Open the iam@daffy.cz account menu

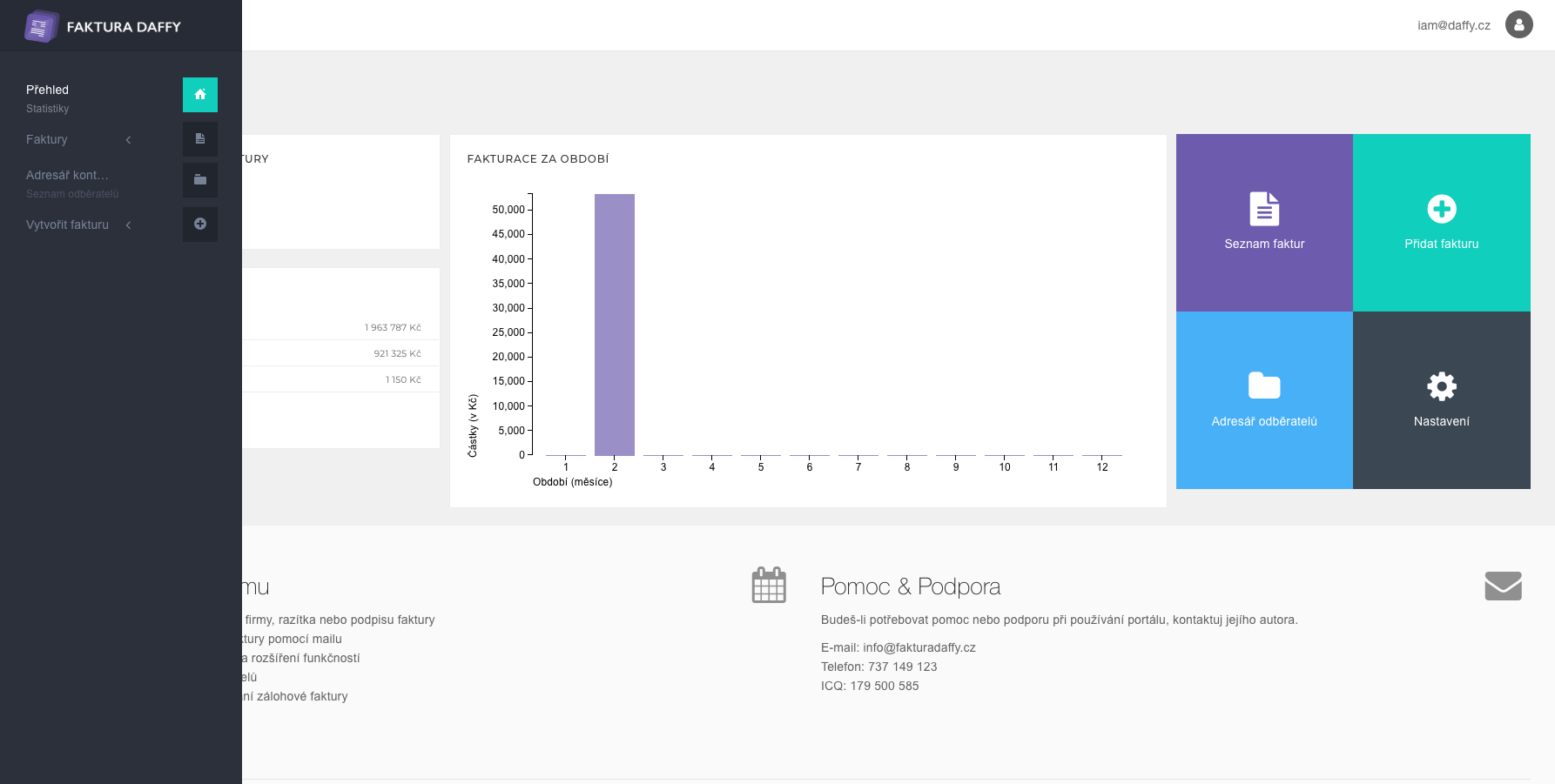(x=1453, y=25)
